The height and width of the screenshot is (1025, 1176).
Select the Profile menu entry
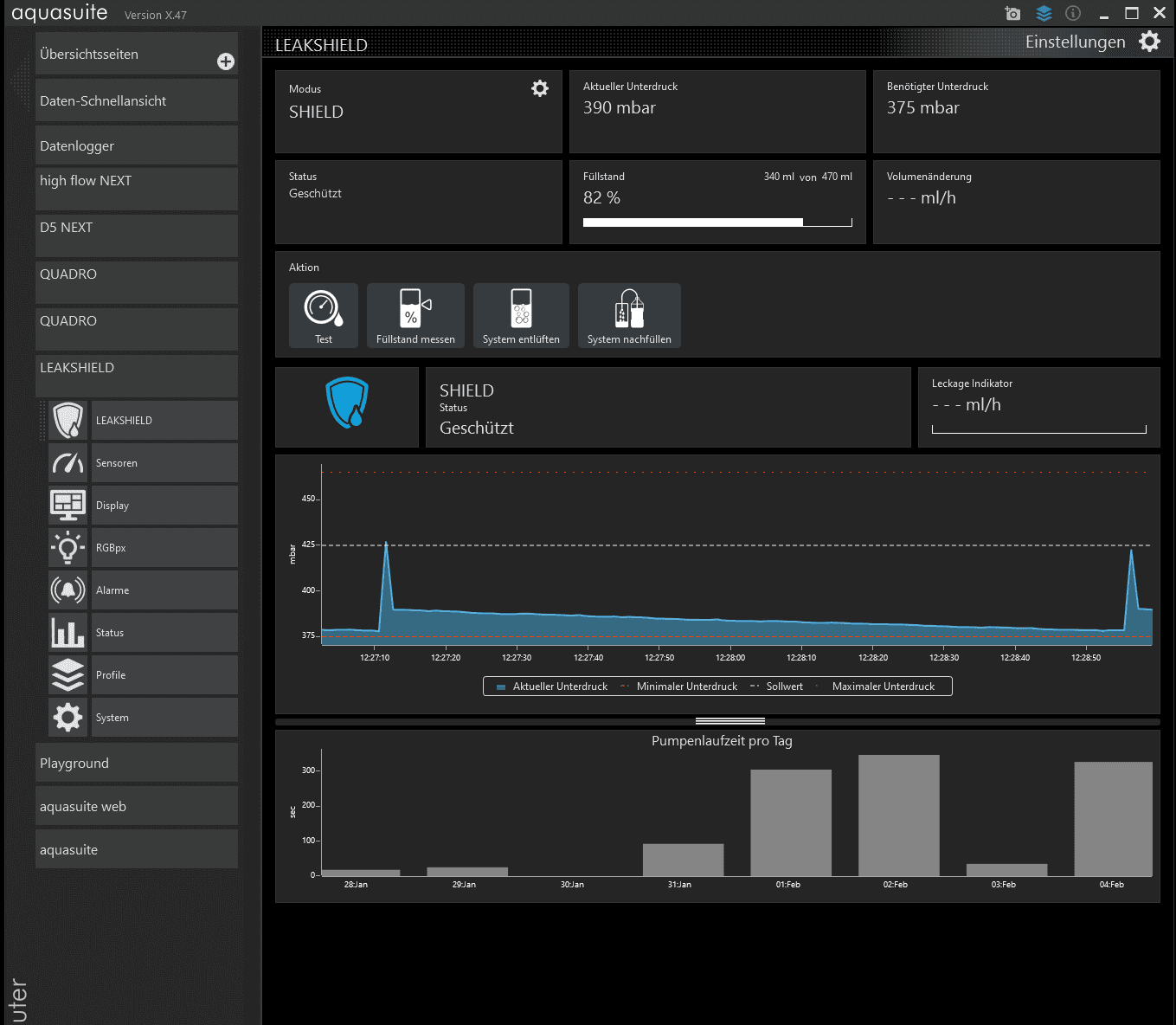pos(164,674)
